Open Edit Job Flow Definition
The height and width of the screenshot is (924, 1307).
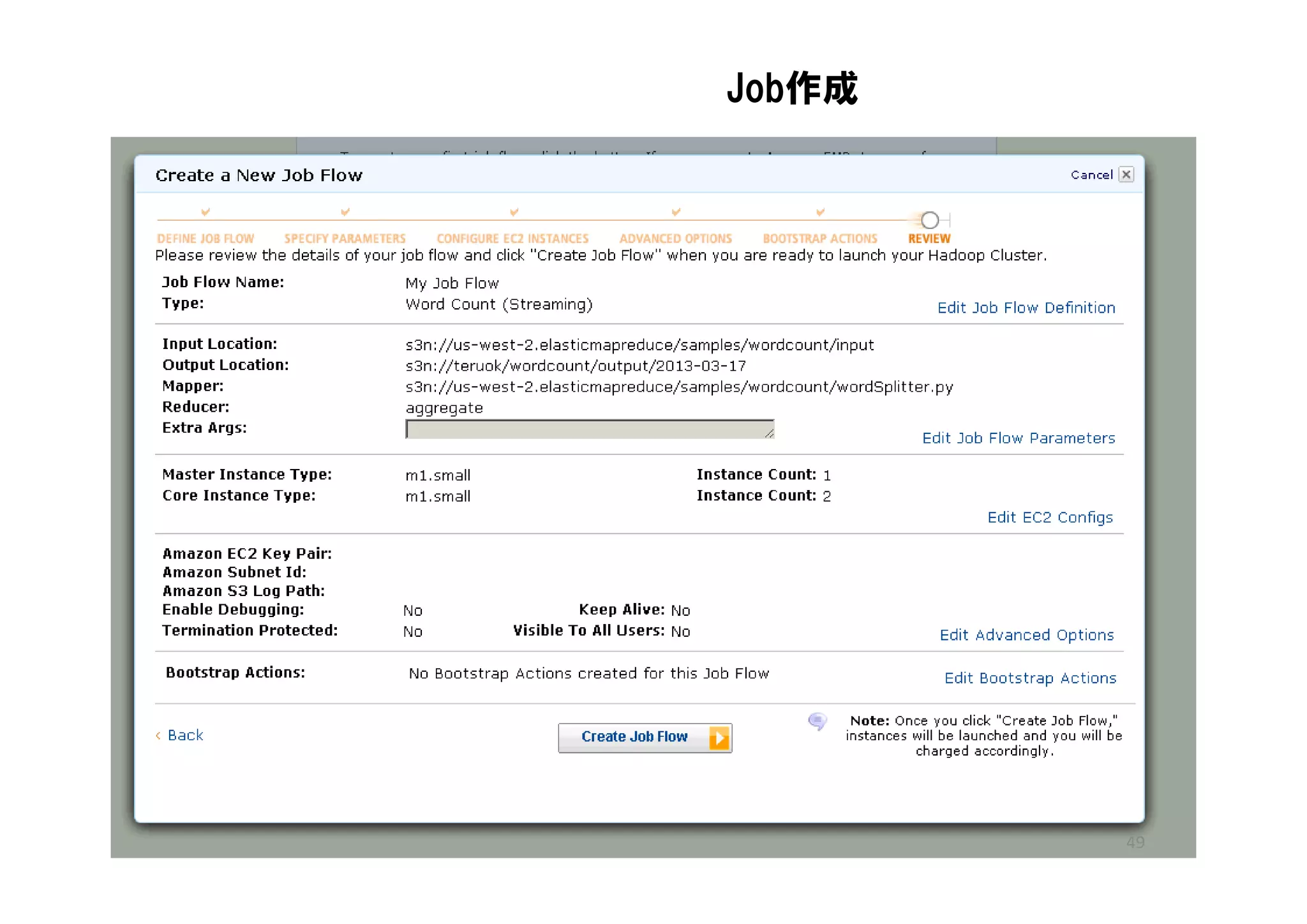click(1026, 308)
